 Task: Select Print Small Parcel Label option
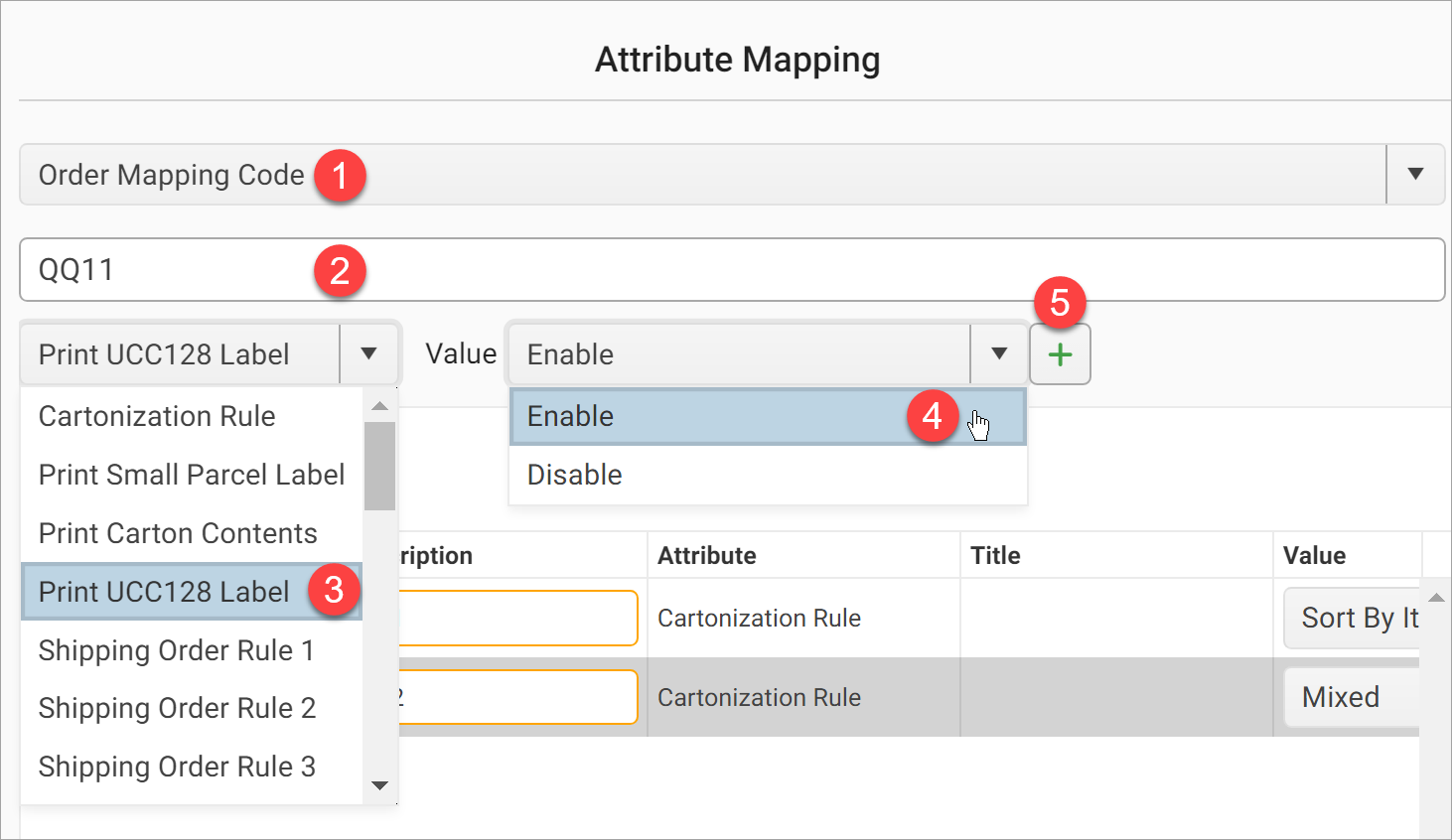190,475
